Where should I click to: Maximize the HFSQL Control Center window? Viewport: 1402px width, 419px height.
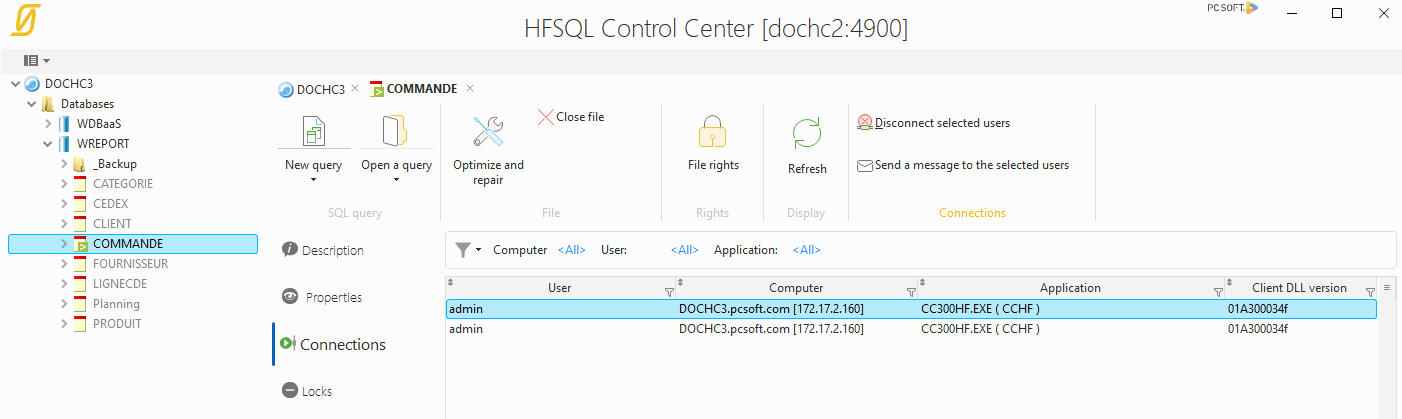click(x=1337, y=12)
